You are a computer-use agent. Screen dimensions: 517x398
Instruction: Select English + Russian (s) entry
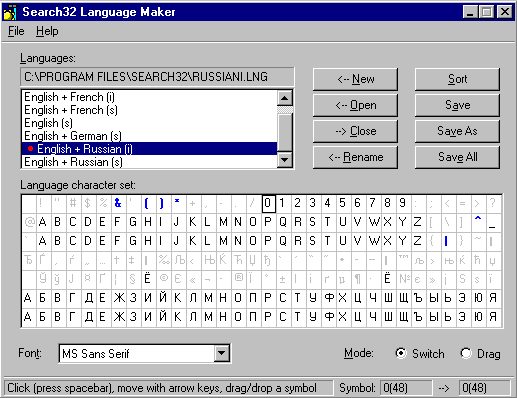149,162
